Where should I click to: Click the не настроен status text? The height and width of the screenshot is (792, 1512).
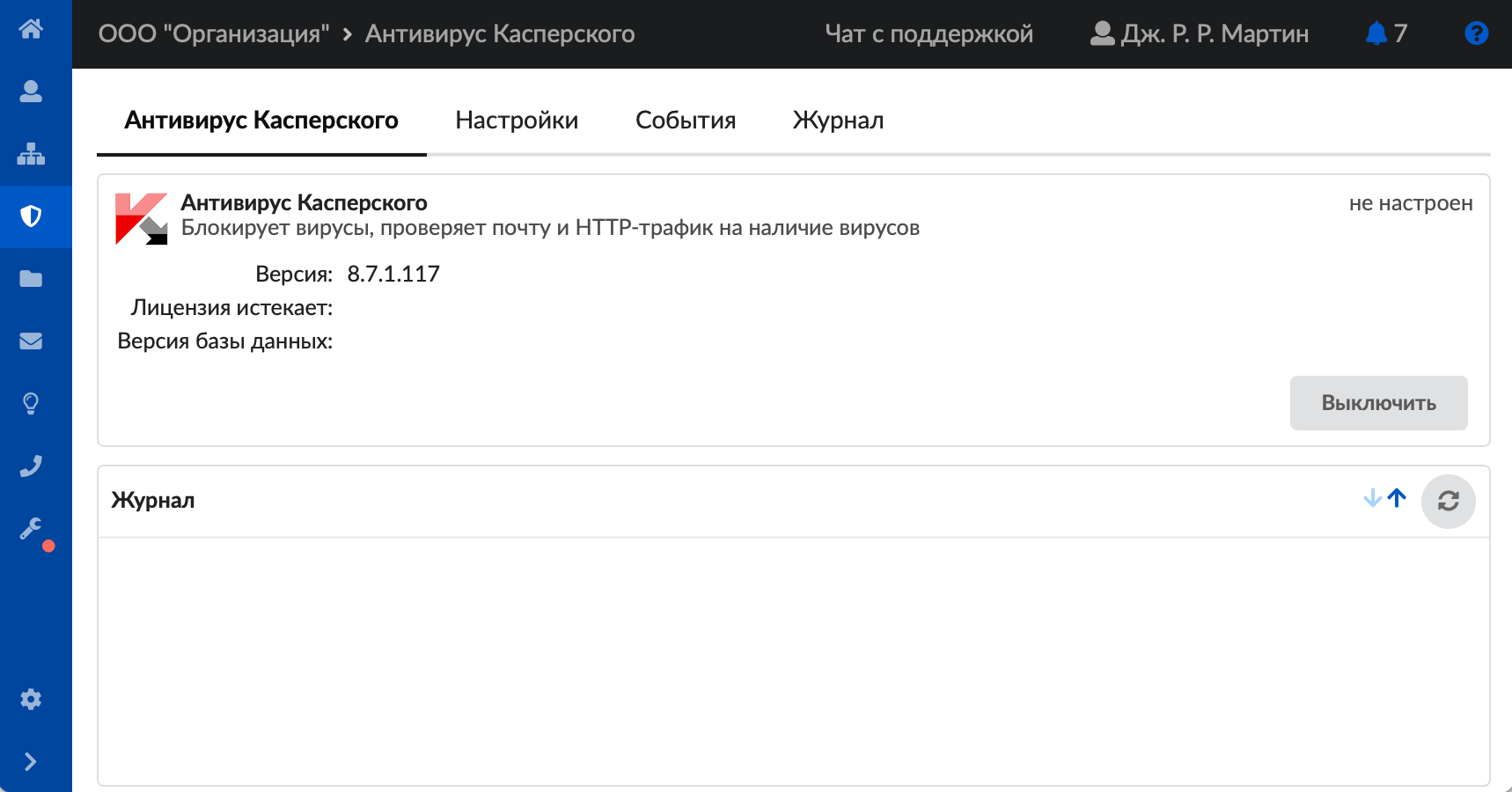(x=1411, y=203)
